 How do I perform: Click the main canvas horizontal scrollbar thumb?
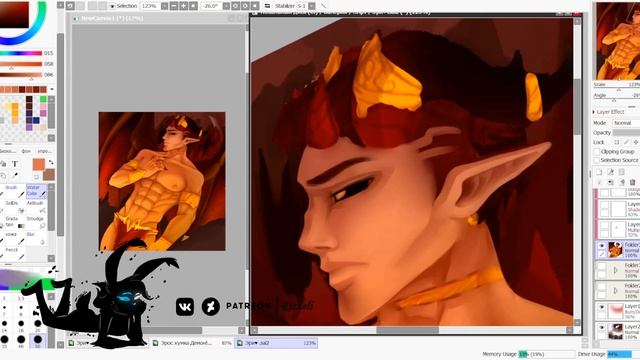pos(407,330)
